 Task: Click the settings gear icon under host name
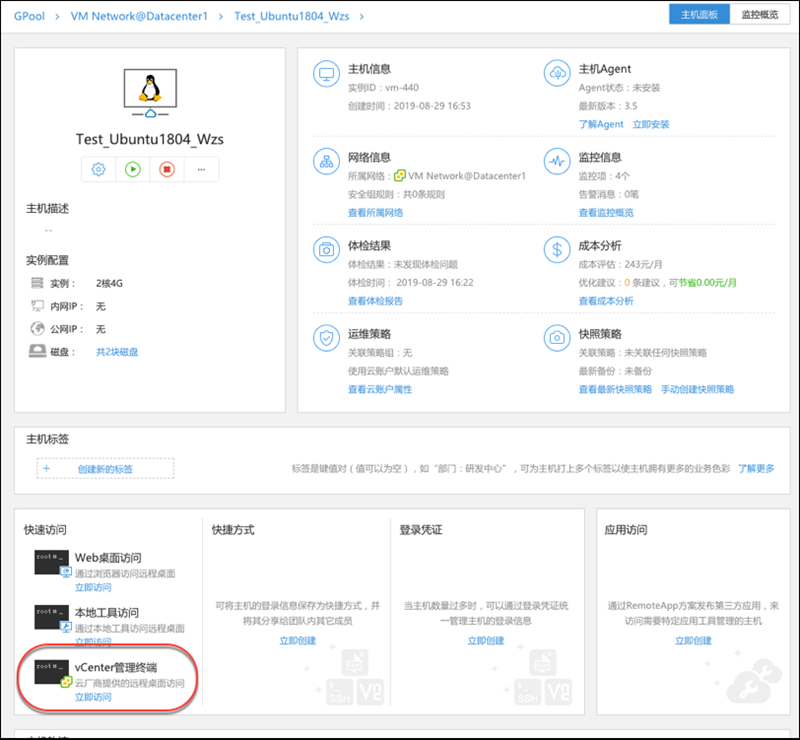(x=99, y=169)
